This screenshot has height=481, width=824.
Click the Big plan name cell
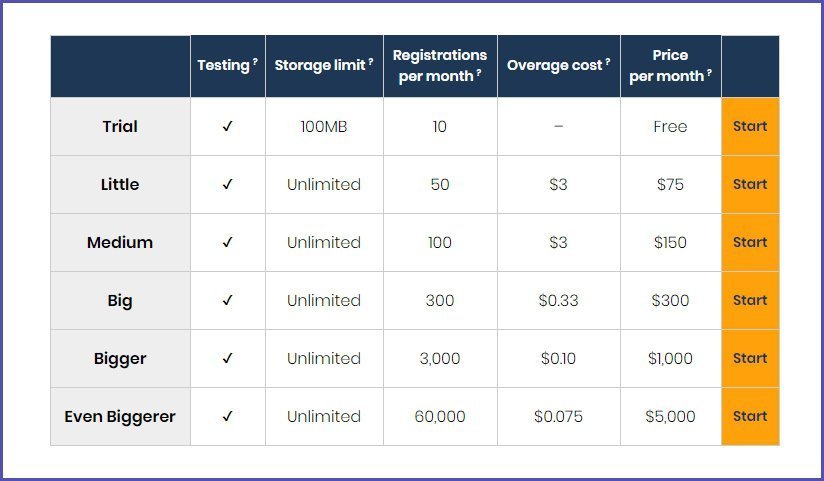click(x=120, y=300)
